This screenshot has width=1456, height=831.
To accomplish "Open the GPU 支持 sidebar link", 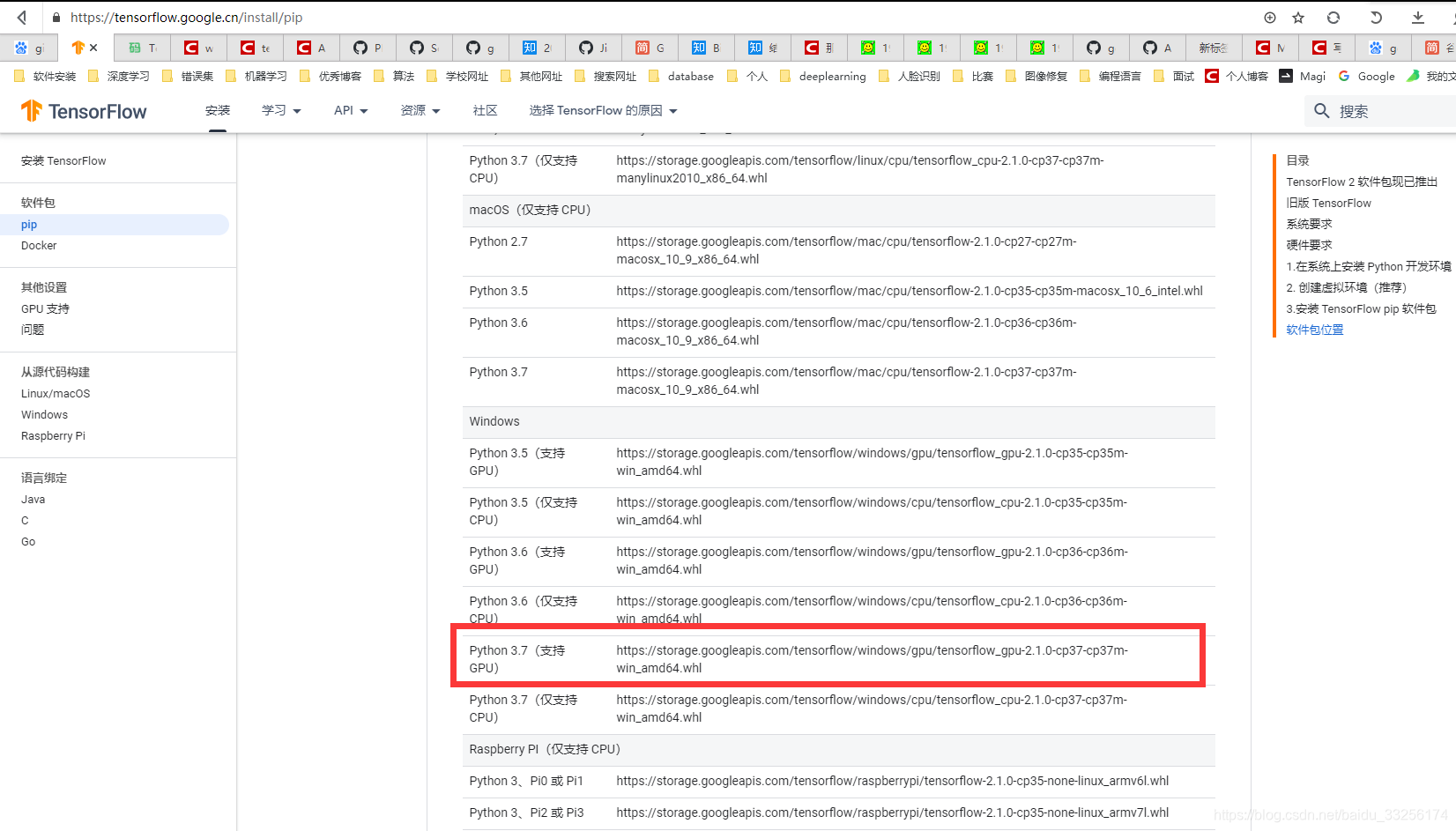I will click(x=45, y=309).
